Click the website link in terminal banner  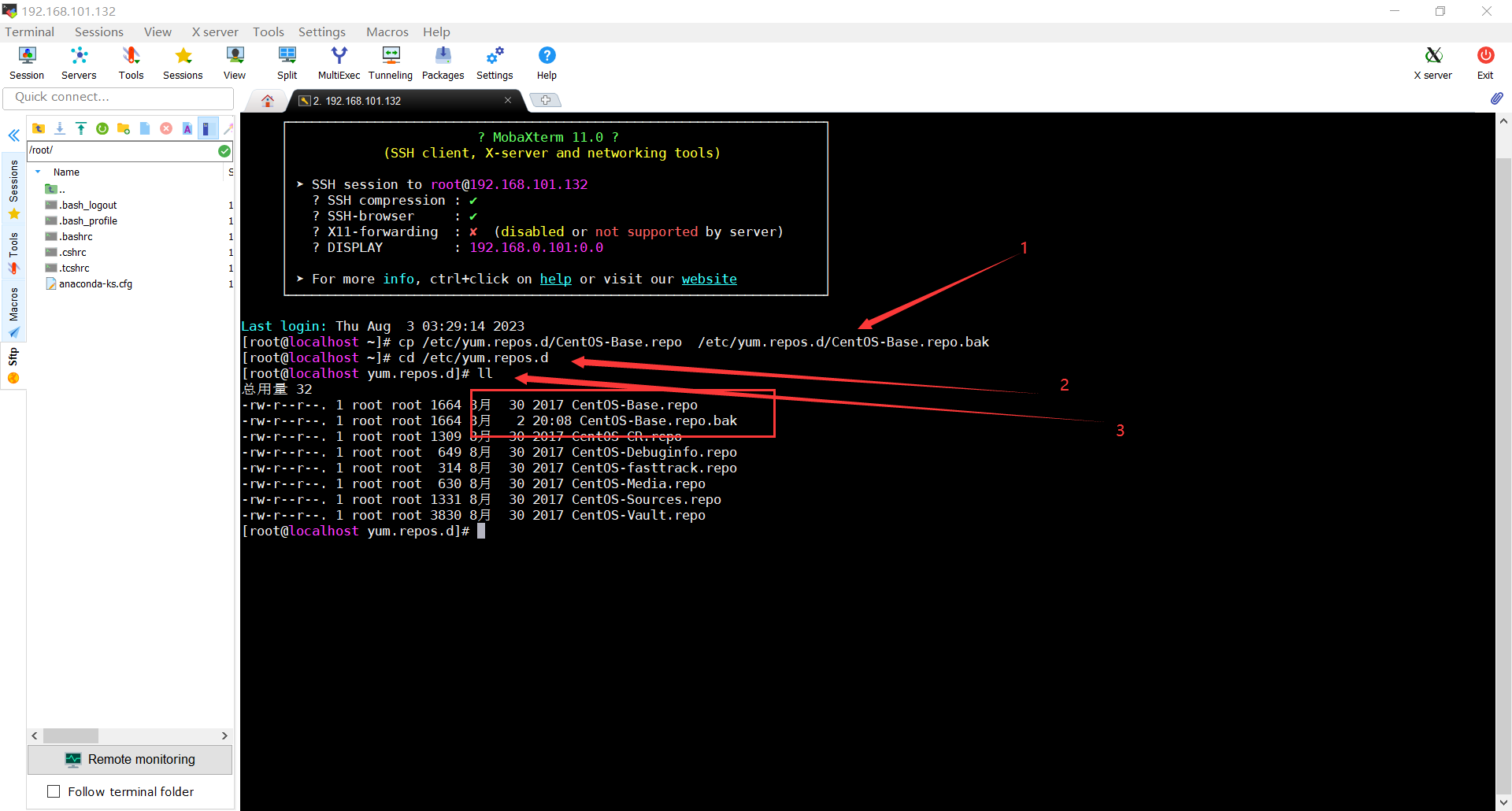(x=709, y=279)
